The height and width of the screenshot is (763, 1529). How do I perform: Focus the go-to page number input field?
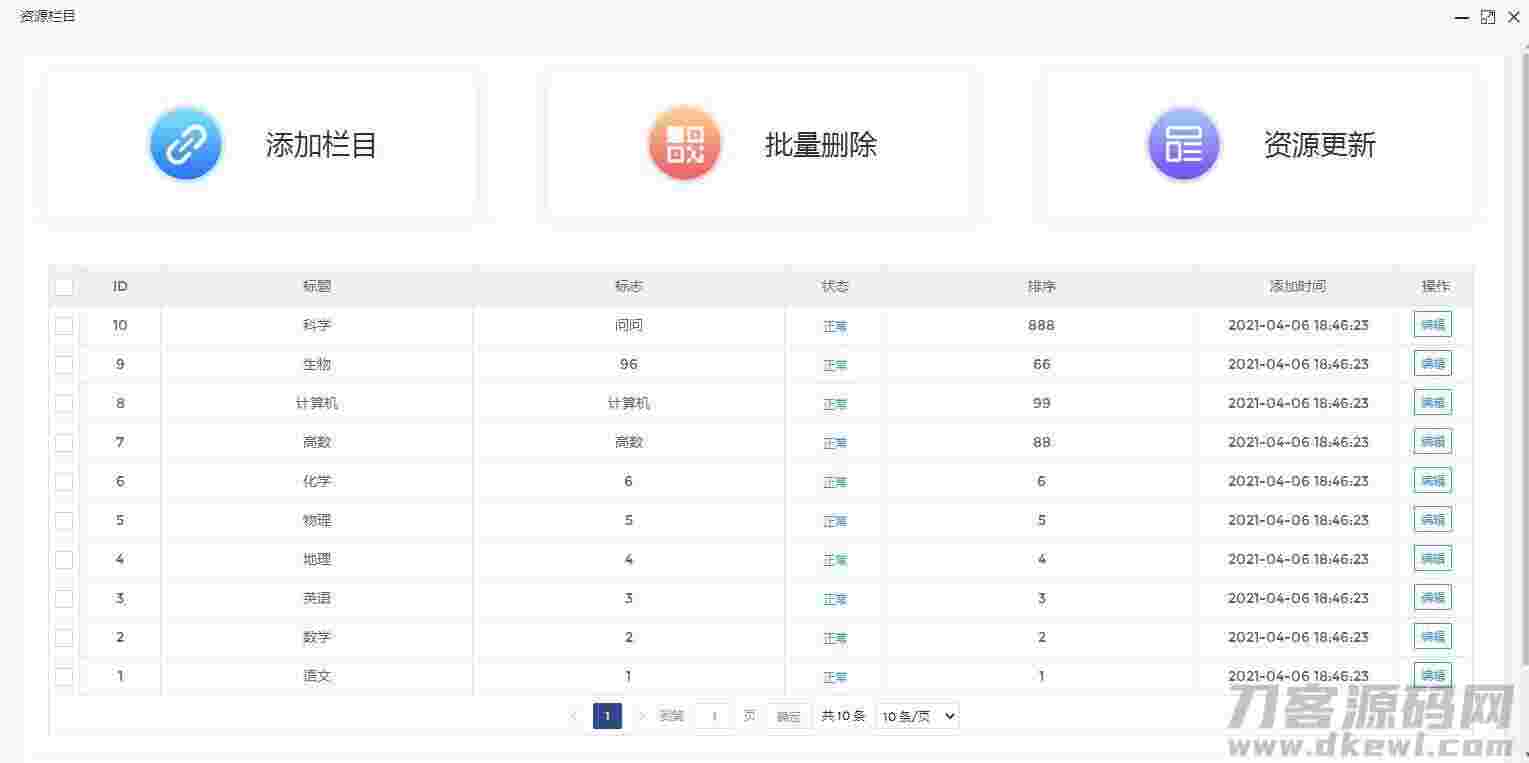click(713, 716)
